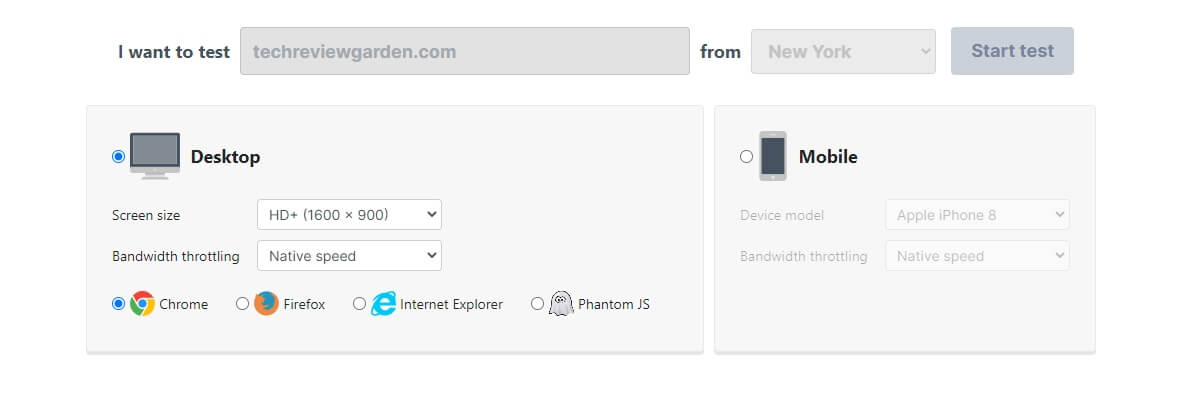The width and height of the screenshot is (1179, 403).
Task: Choose the Internet Explorer radio button
Action: 359,304
